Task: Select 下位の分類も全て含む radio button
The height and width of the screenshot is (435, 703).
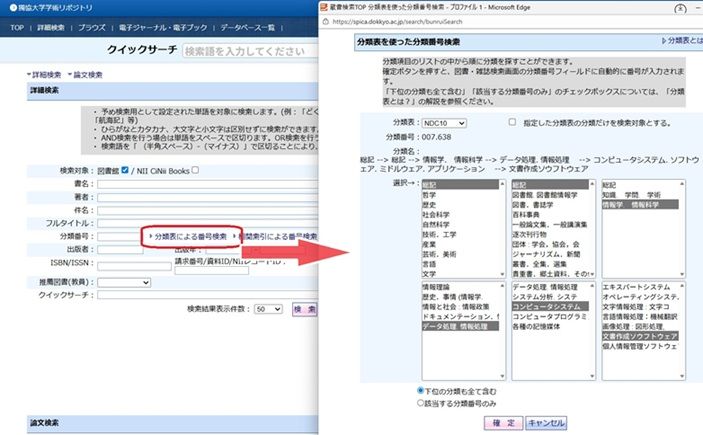Action: click(x=421, y=391)
